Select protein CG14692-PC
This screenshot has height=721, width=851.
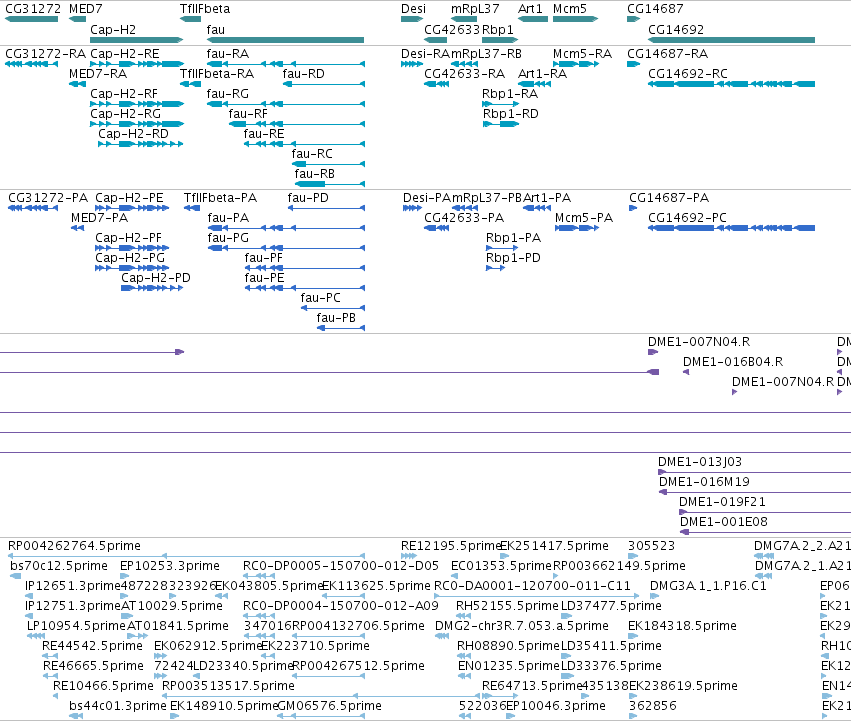pyautogui.click(x=687, y=218)
